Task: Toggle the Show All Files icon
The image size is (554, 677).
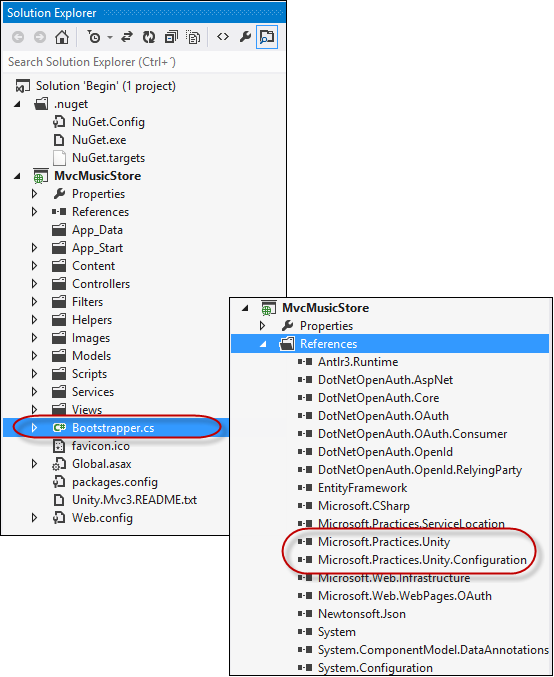Action: pyautogui.click(x=193, y=38)
